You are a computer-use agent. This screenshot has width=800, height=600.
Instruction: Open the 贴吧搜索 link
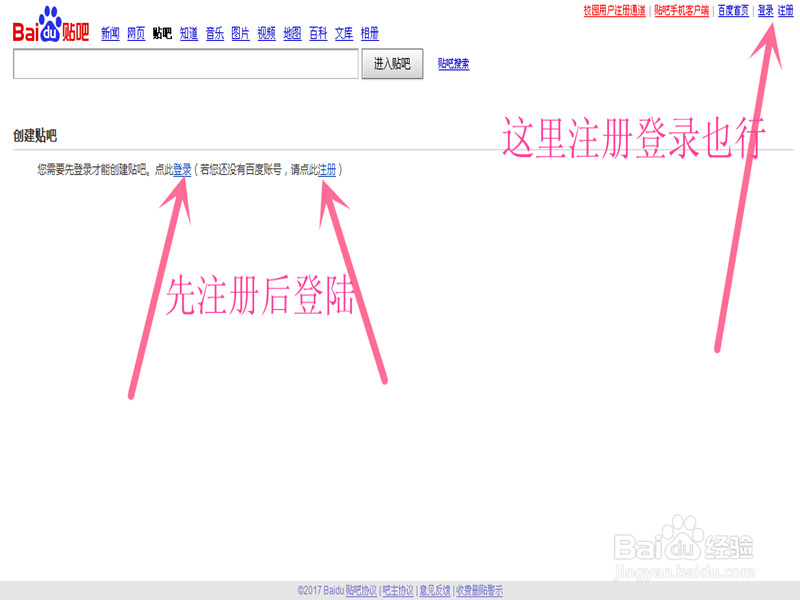(454, 64)
